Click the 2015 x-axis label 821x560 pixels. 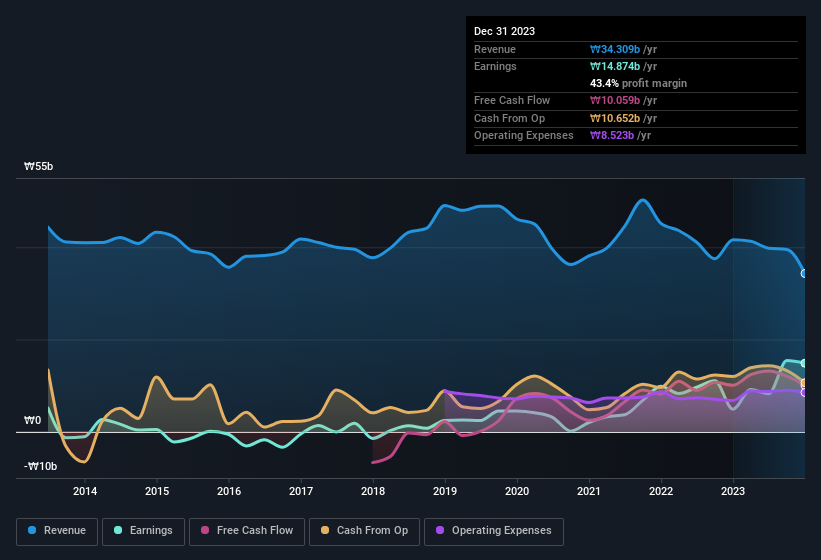coord(157,491)
